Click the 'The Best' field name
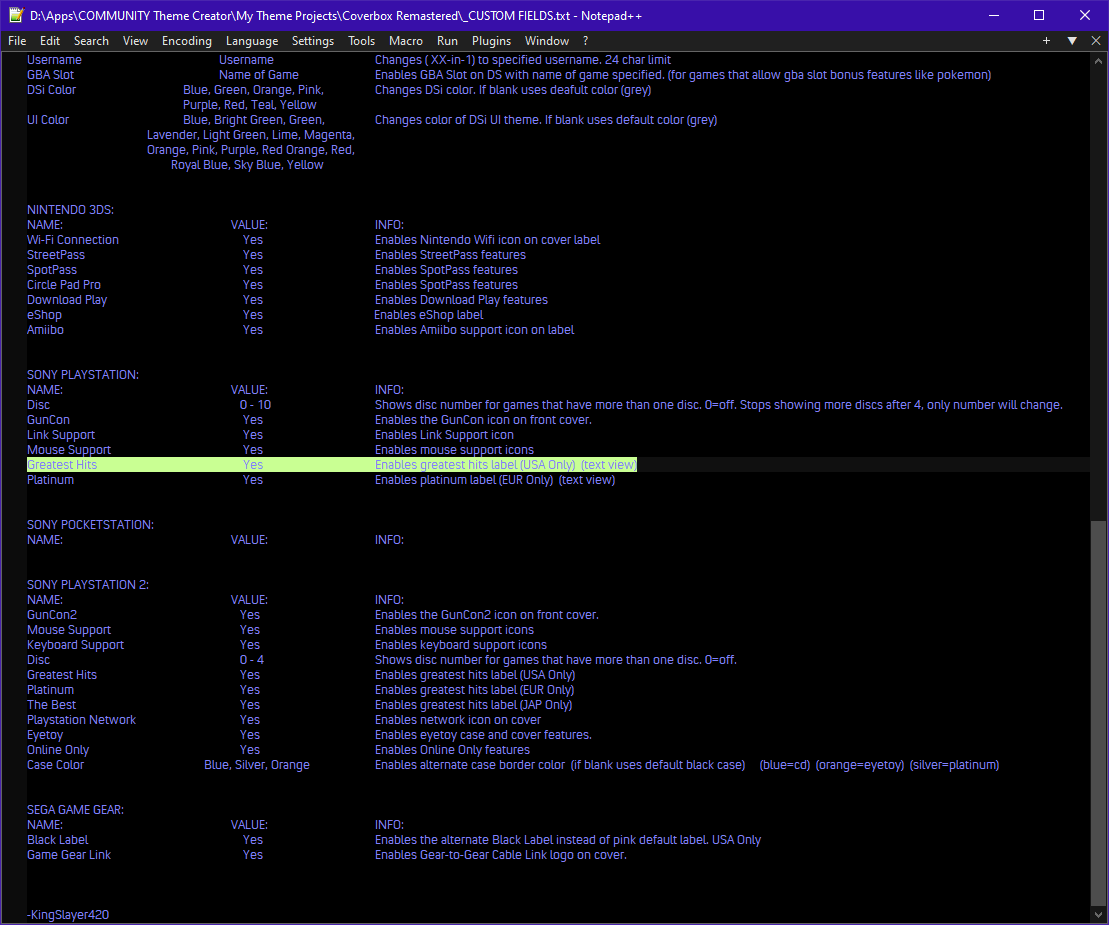Image resolution: width=1109 pixels, height=925 pixels. click(x=51, y=704)
